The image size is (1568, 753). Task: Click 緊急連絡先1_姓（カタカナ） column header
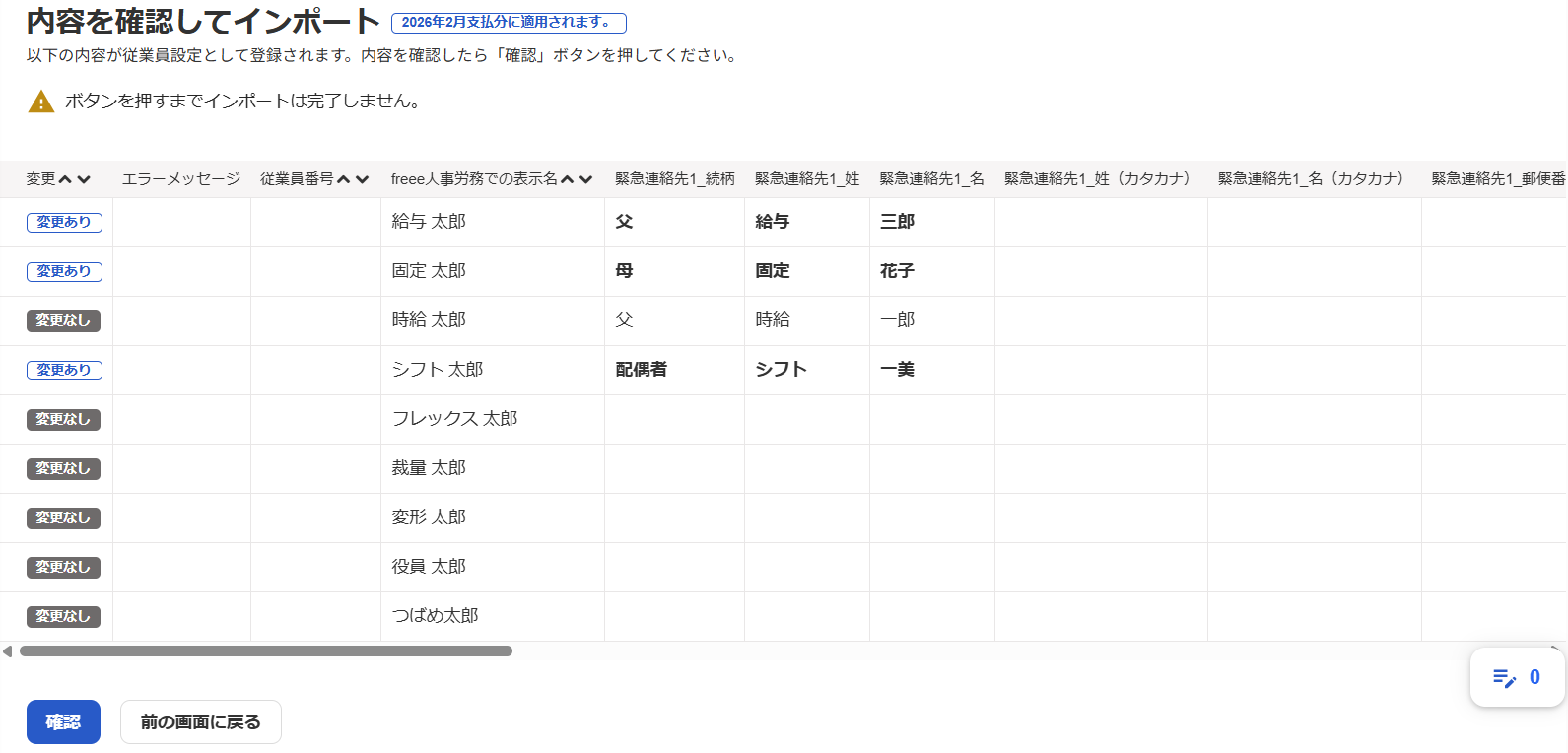point(1101,179)
